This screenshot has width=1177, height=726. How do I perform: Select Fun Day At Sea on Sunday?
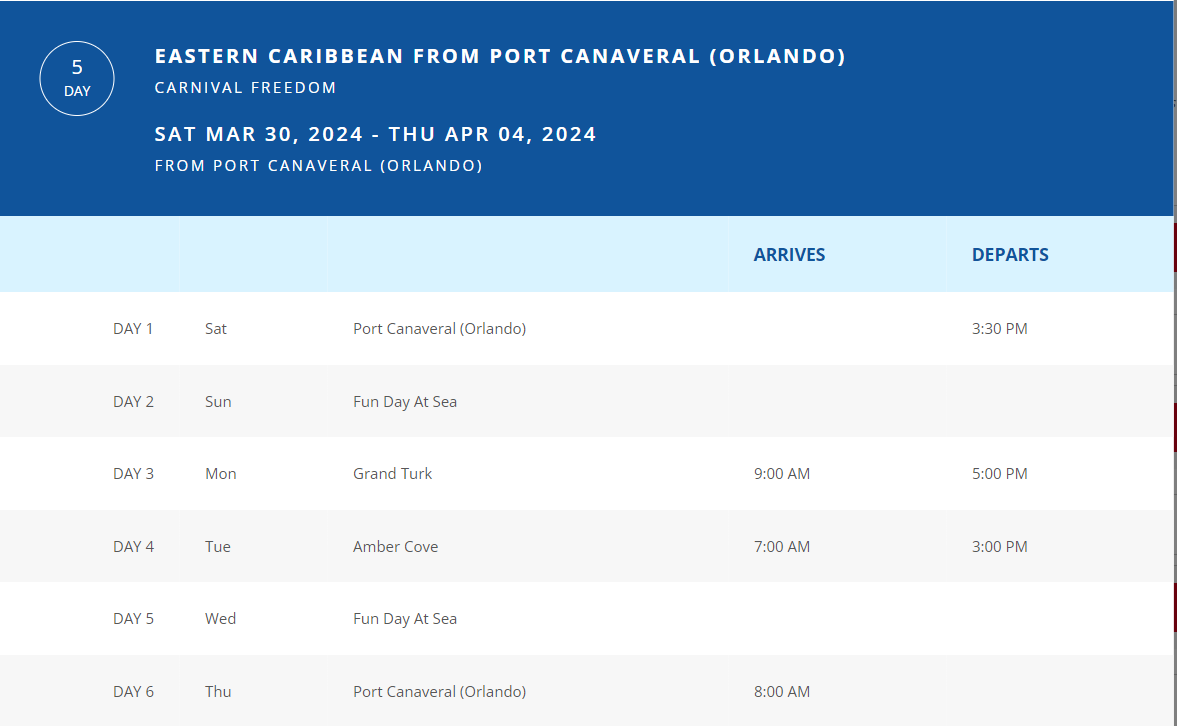click(405, 402)
